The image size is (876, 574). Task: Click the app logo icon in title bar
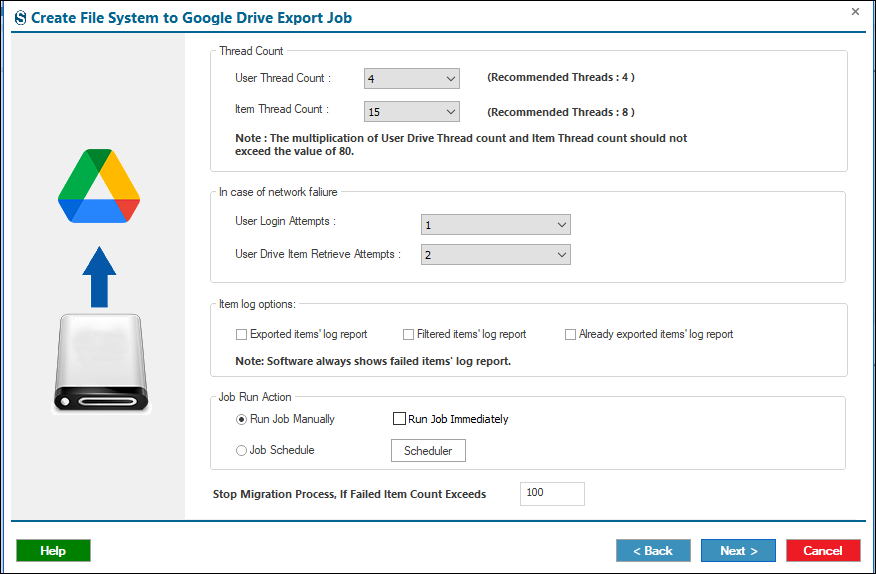click(x=21, y=18)
